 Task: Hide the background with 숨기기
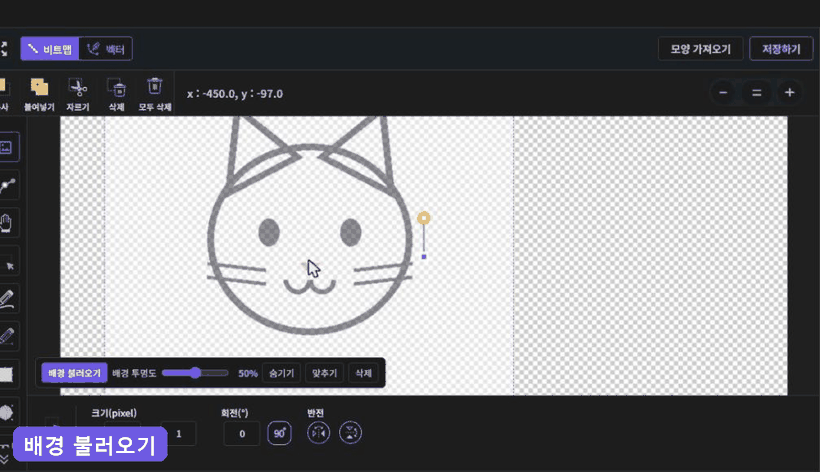(281, 373)
